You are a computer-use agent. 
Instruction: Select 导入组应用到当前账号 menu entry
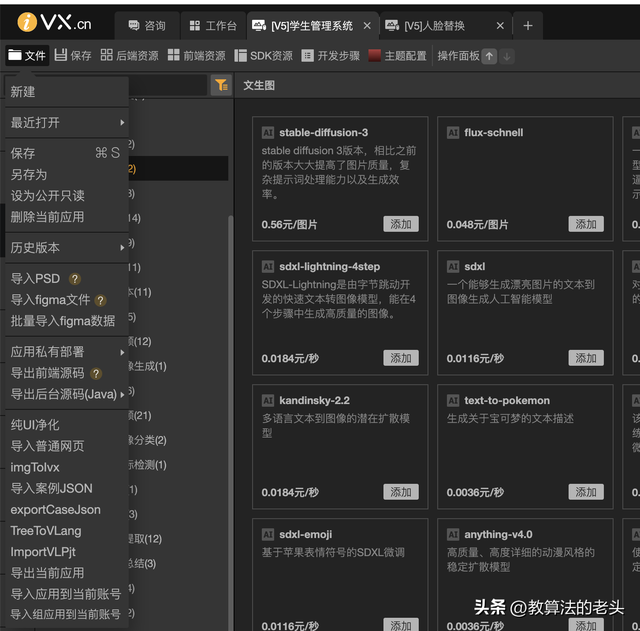pyautogui.click(x=67, y=614)
